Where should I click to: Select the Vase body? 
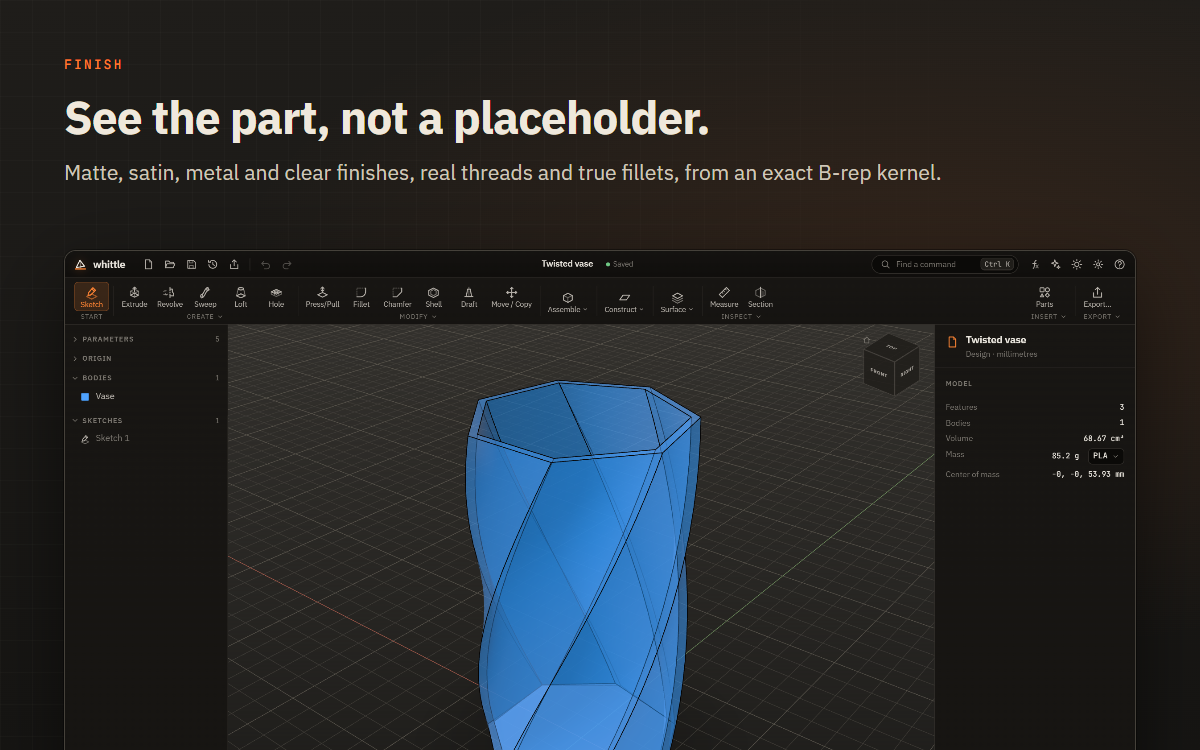tap(146, 396)
